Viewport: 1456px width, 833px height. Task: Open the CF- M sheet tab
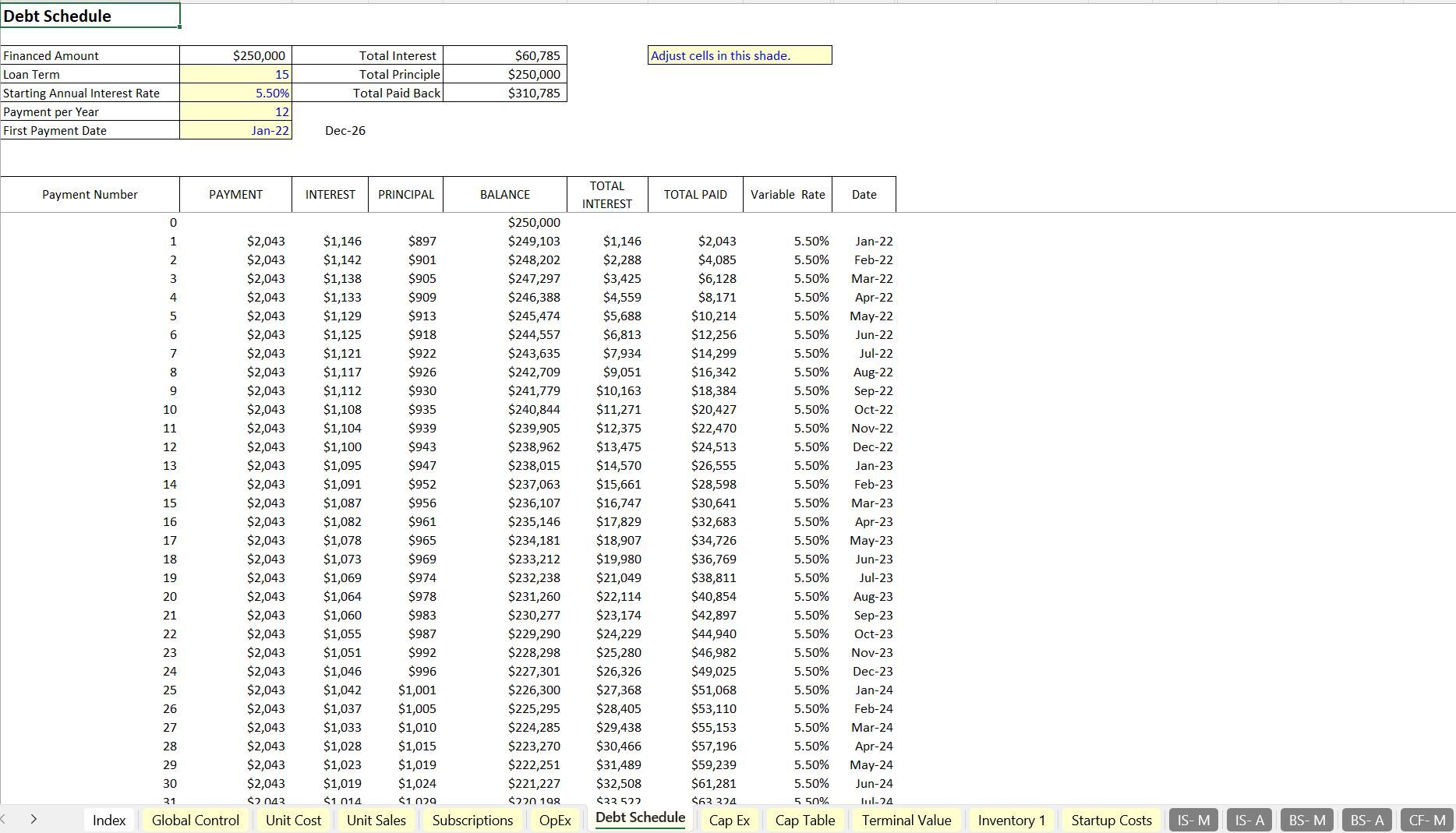point(1427,820)
